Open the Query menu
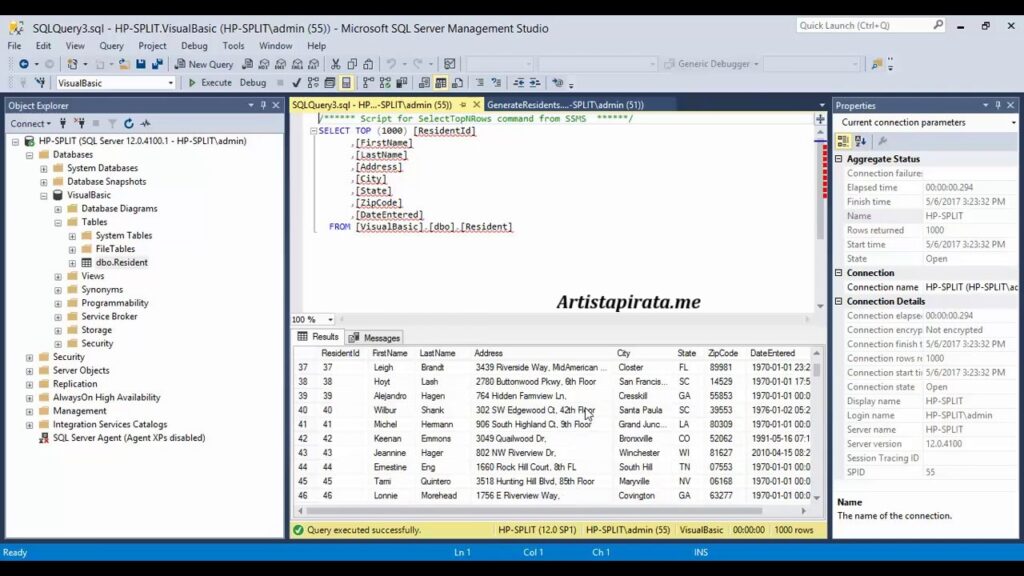 [x=111, y=46]
